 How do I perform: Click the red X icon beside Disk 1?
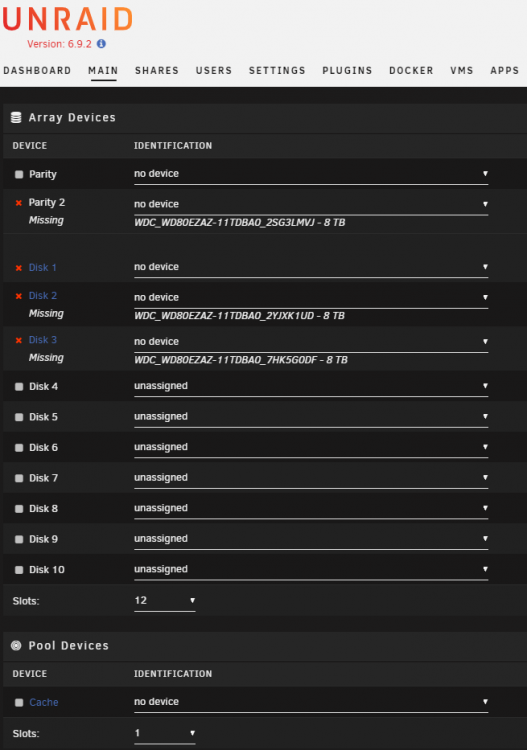(x=19, y=268)
